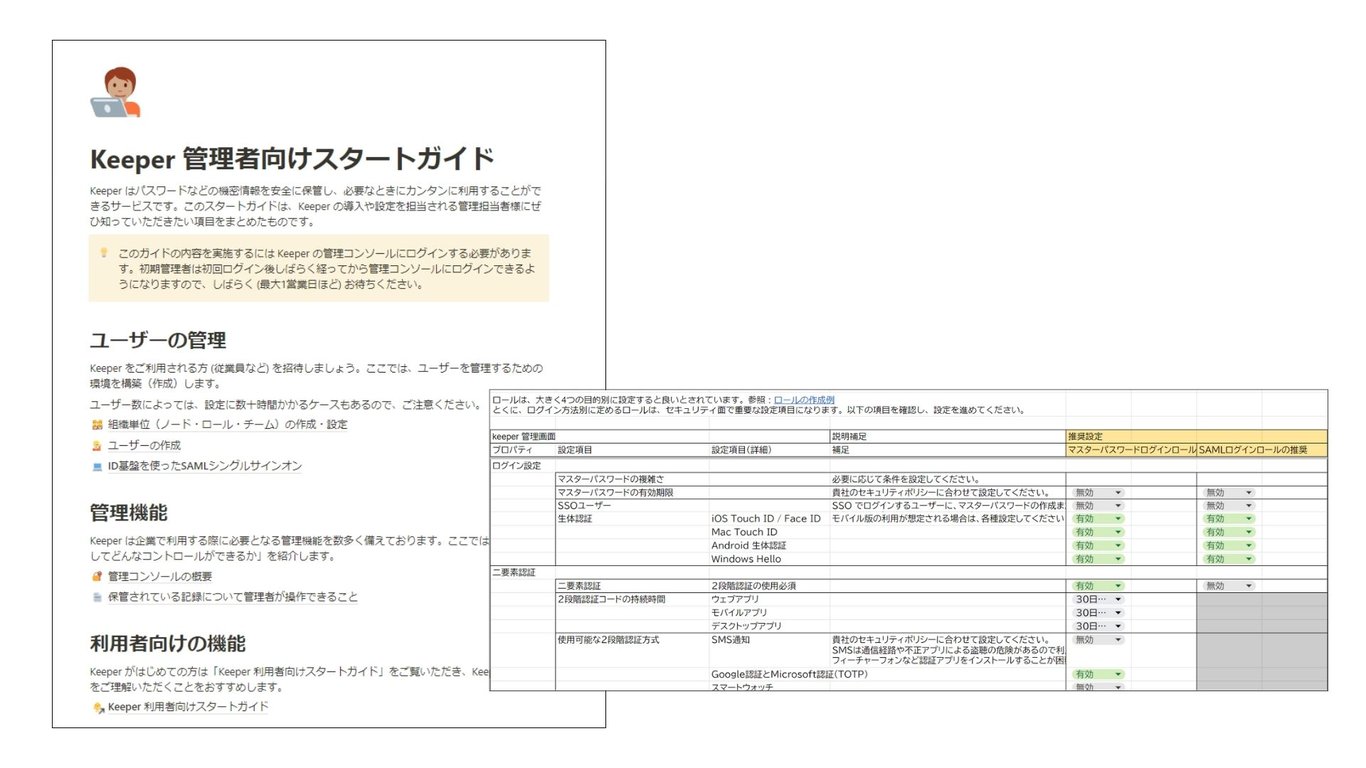Click the computer icon beside SAMLシングルサインオン

point(97,466)
